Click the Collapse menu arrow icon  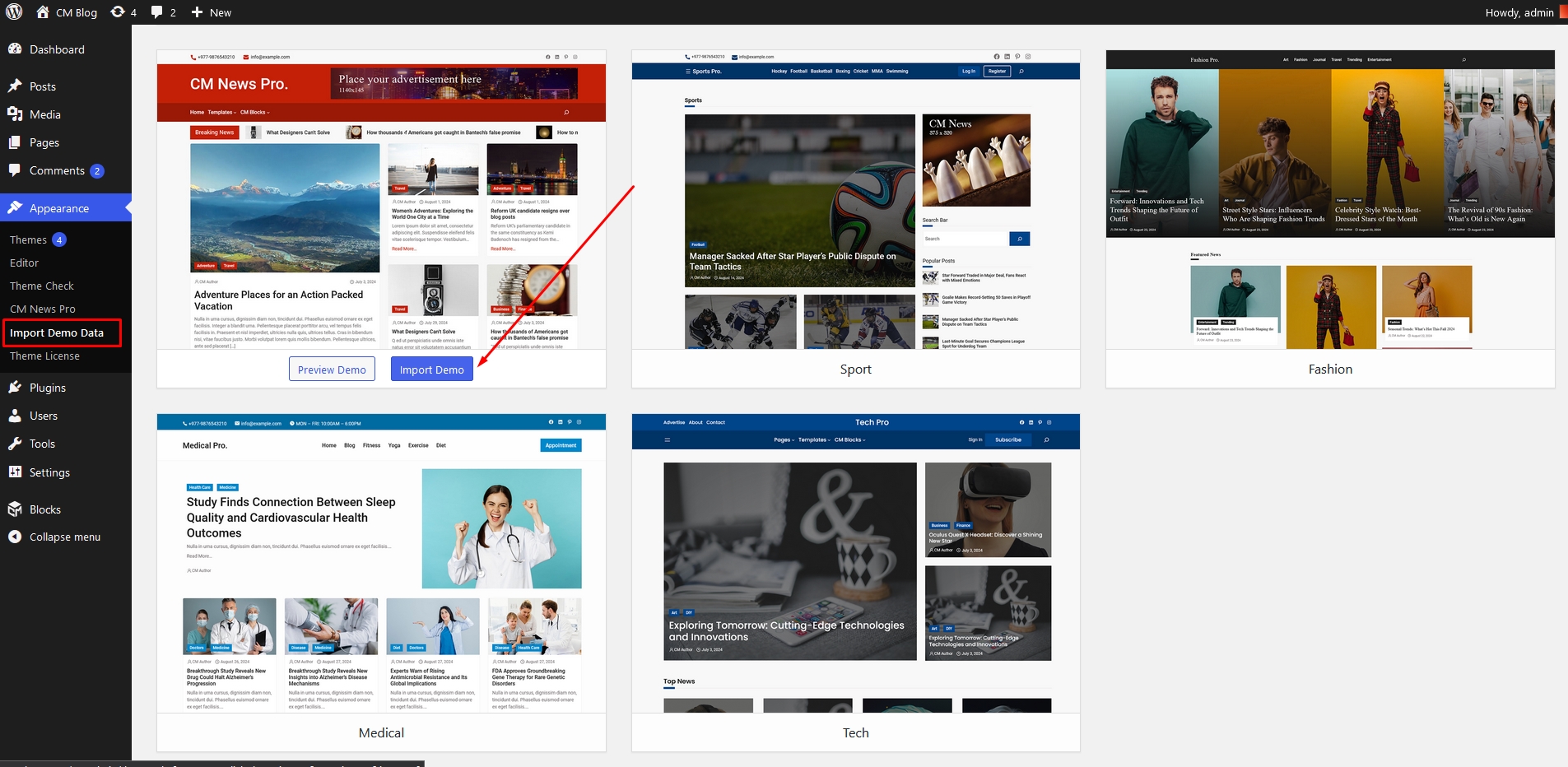tap(15, 537)
